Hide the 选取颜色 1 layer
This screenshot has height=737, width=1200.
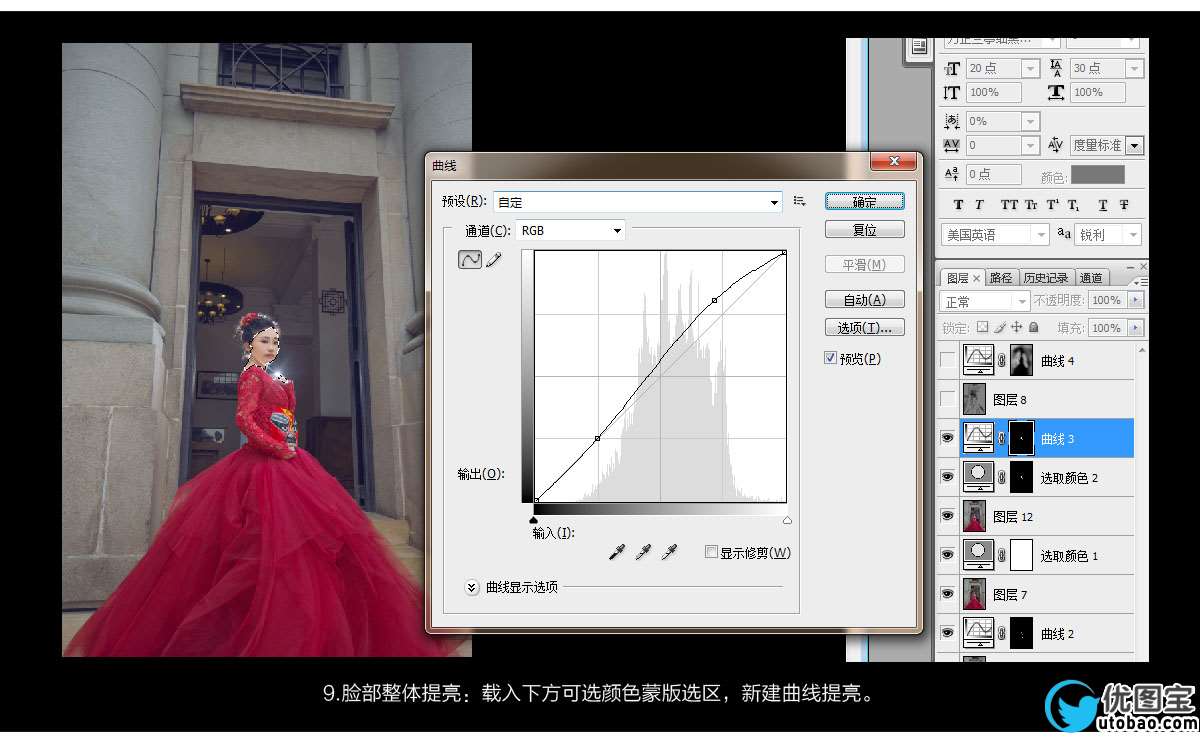(948, 555)
